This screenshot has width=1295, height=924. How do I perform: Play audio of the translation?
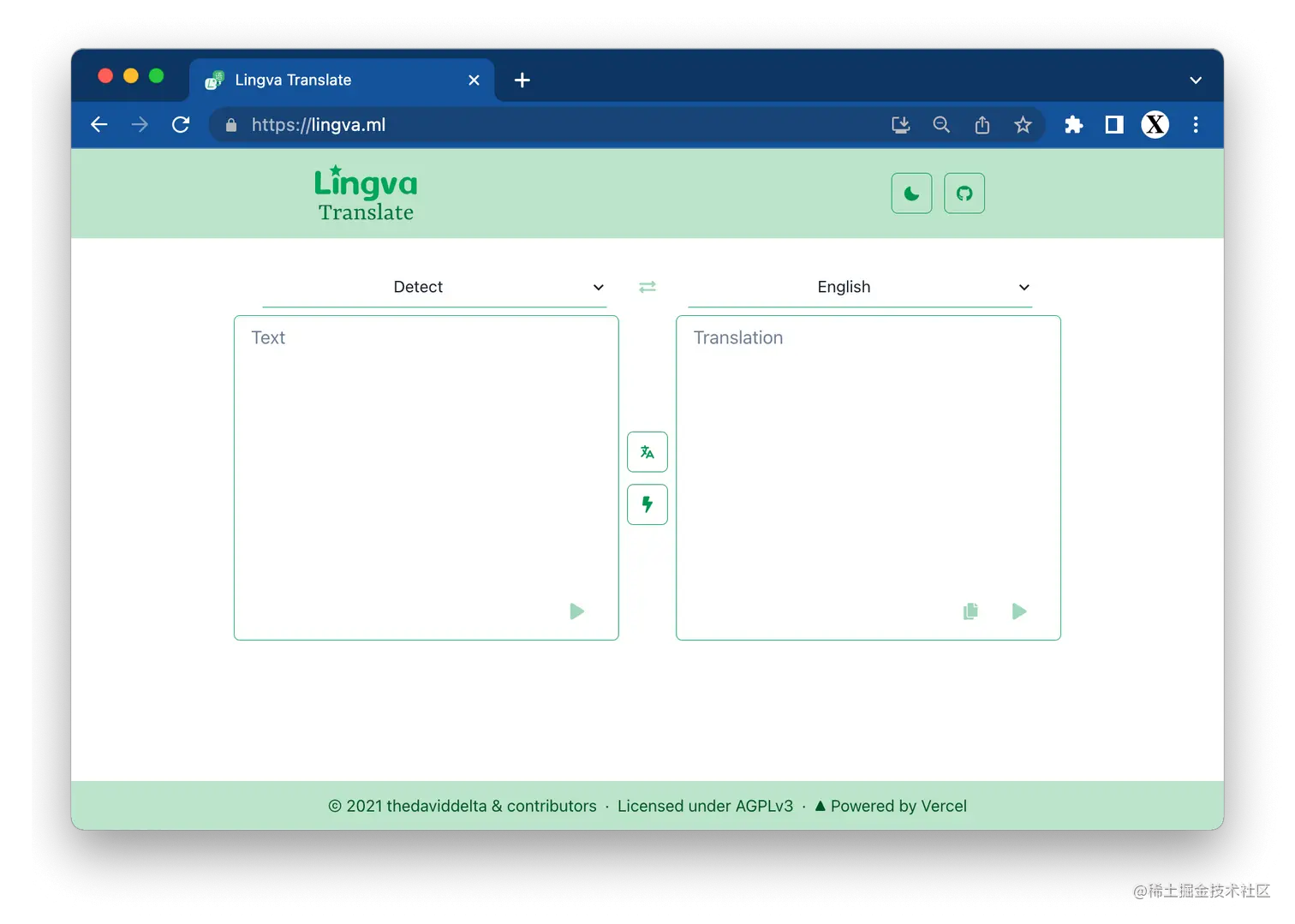click(1019, 611)
